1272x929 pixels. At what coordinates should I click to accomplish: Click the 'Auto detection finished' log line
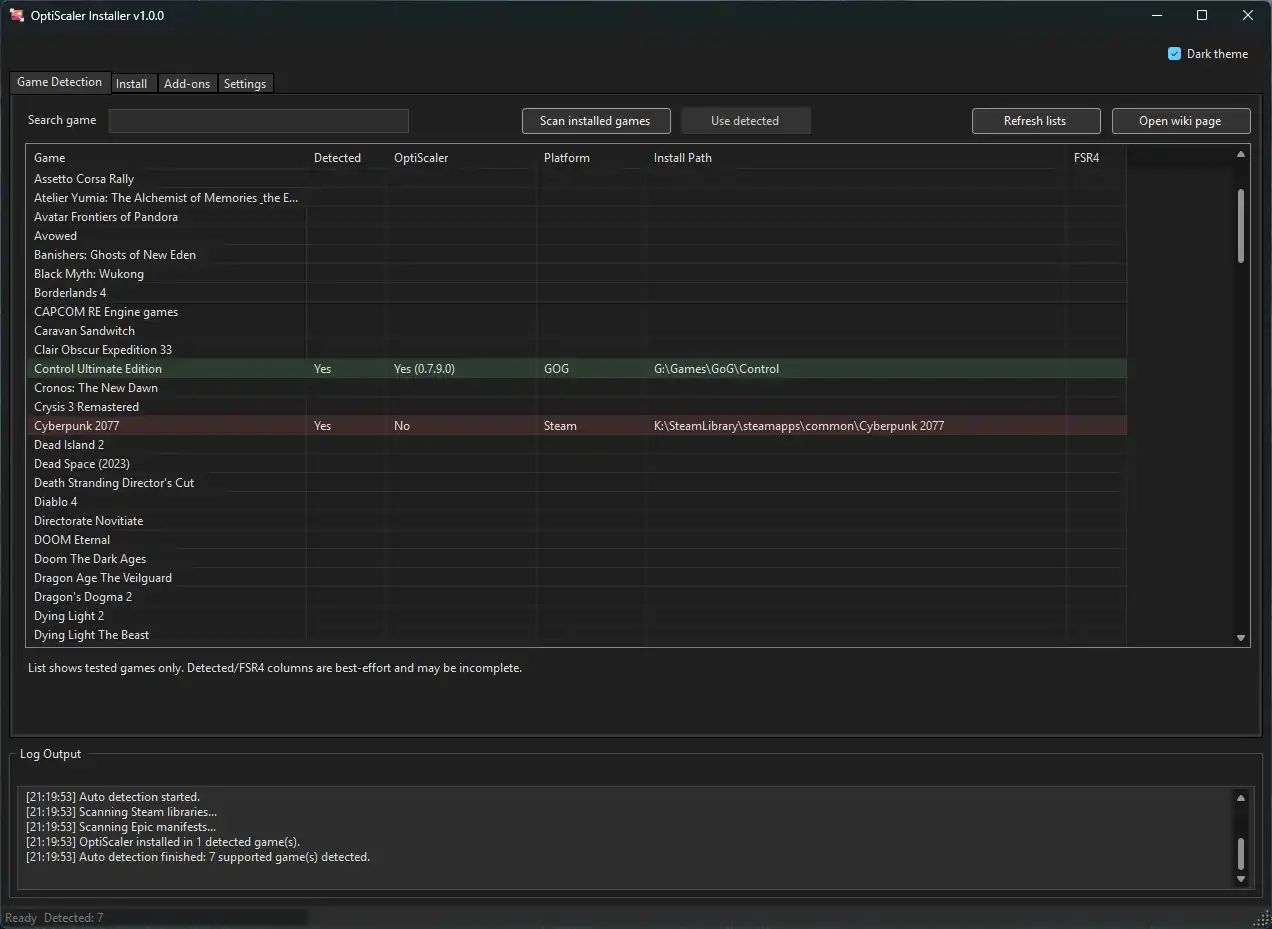pos(198,857)
